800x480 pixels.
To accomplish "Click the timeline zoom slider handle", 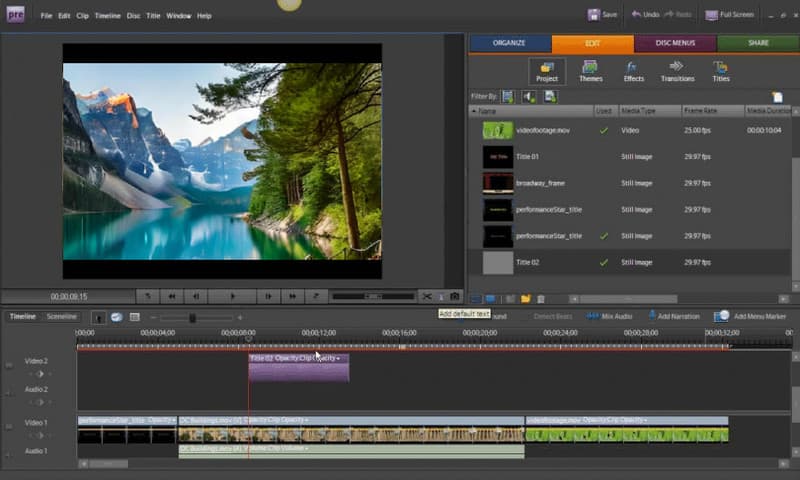I will point(192,318).
